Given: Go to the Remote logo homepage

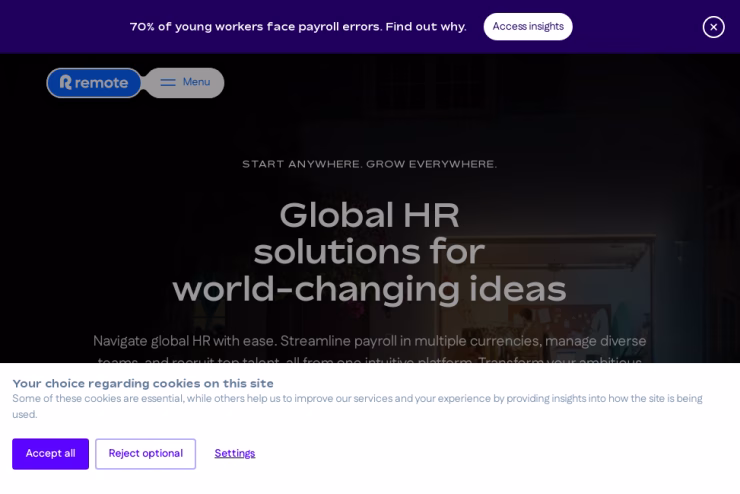Looking at the screenshot, I should (94, 83).
